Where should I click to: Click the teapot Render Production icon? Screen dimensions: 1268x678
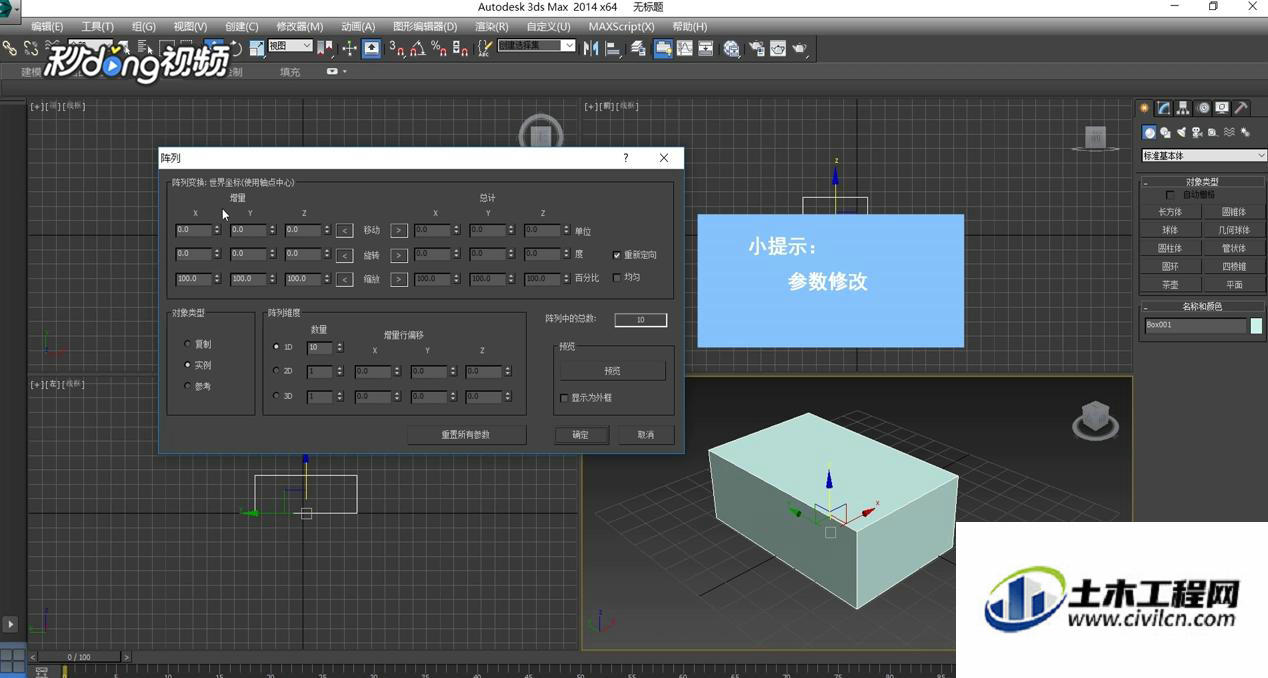tap(800, 48)
